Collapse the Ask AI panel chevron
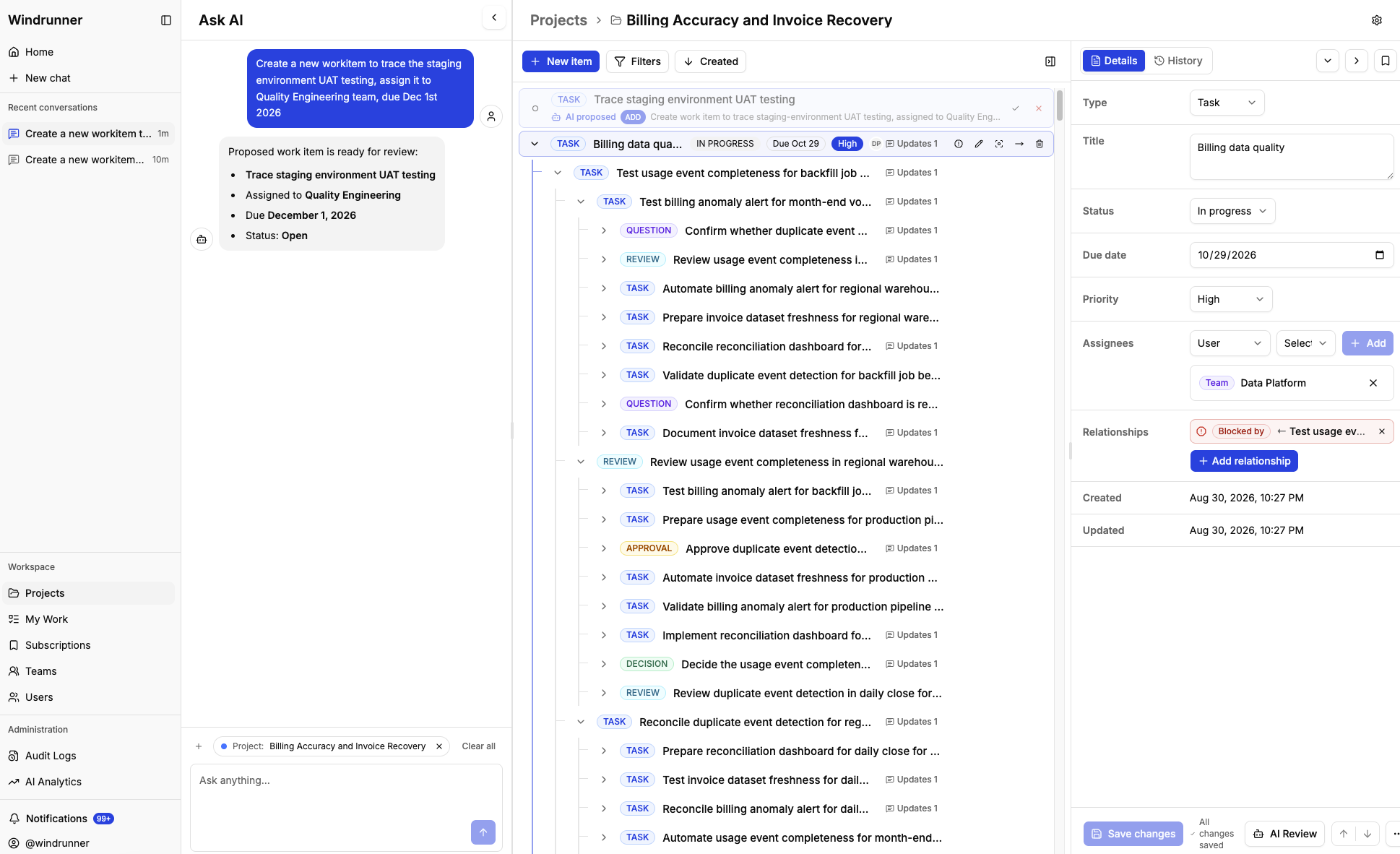This screenshot has width=1400, height=854. [x=494, y=18]
